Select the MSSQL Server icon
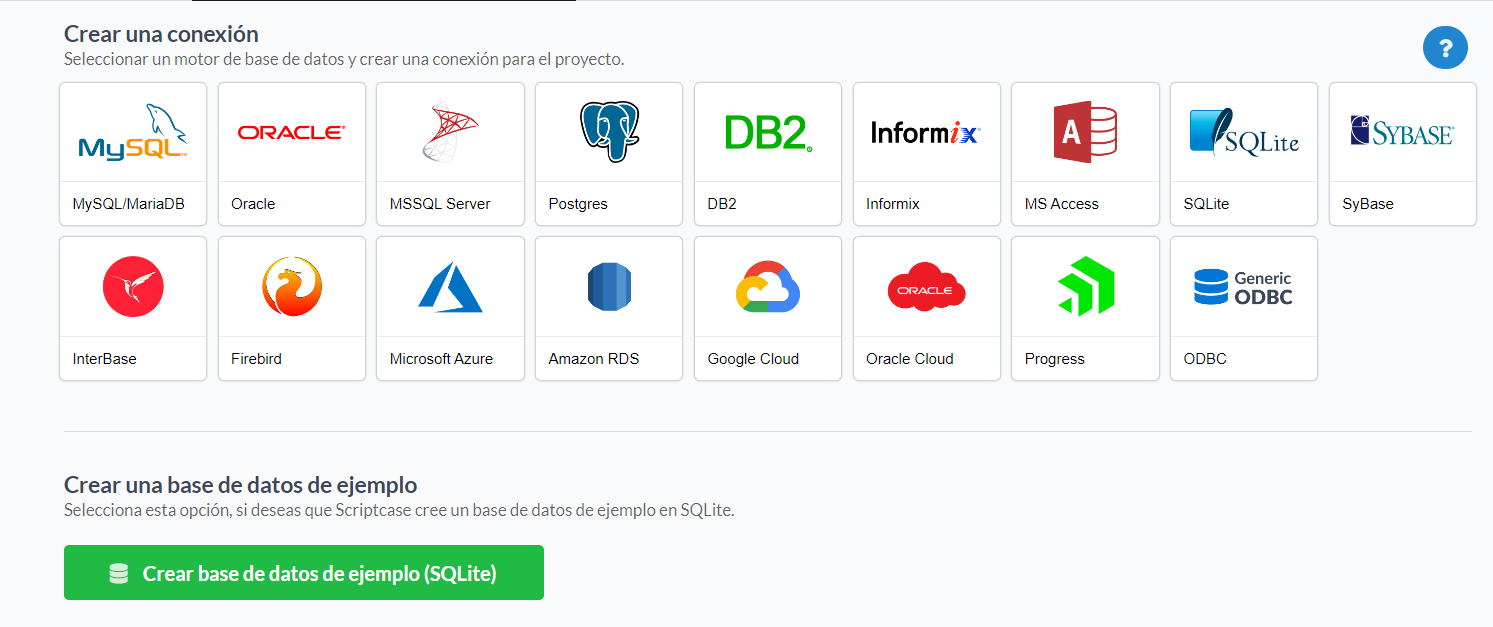The image size is (1493, 627). [x=450, y=154]
